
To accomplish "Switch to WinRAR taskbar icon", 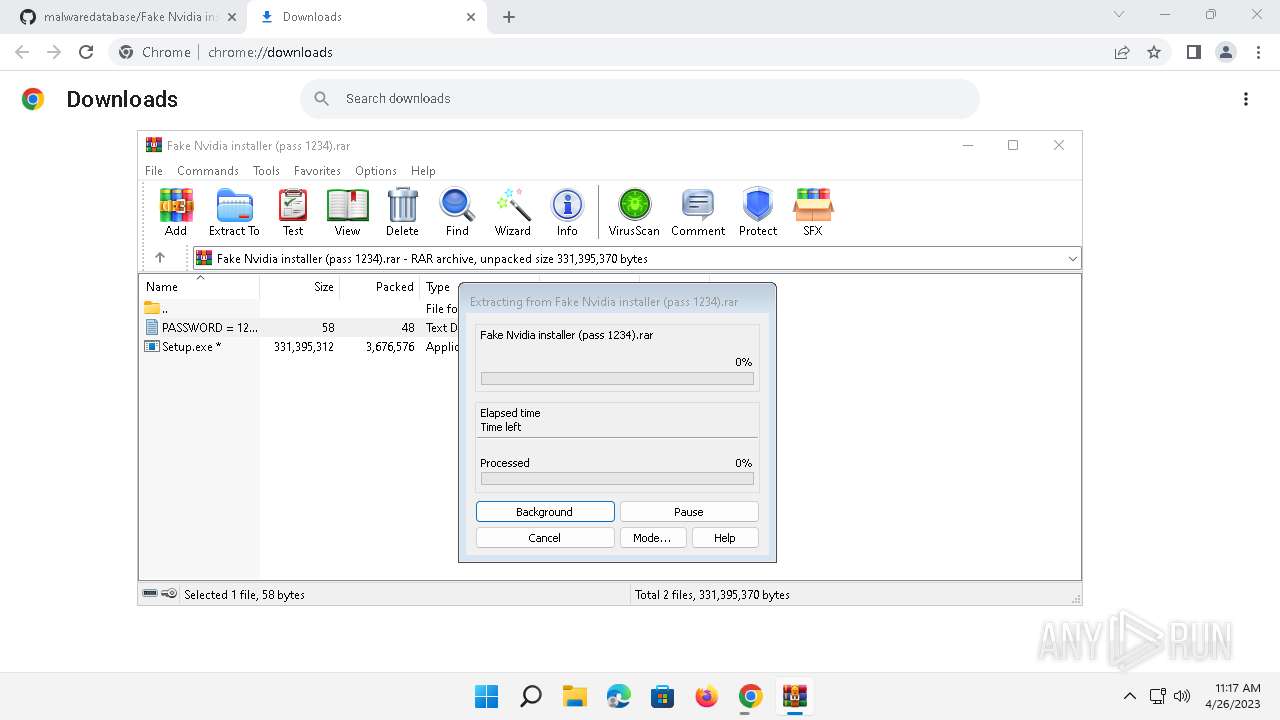I will pos(795,696).
